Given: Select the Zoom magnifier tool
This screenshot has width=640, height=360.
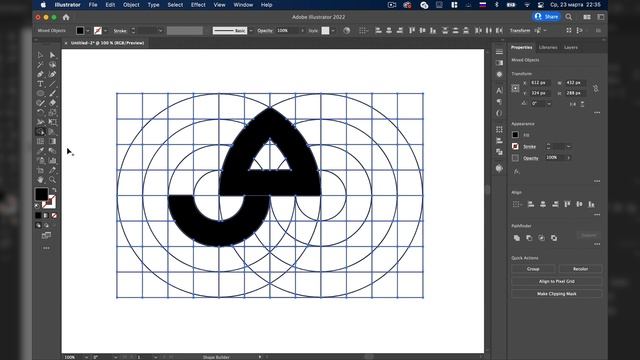Looking at the screenshot, I should (52, 180).
